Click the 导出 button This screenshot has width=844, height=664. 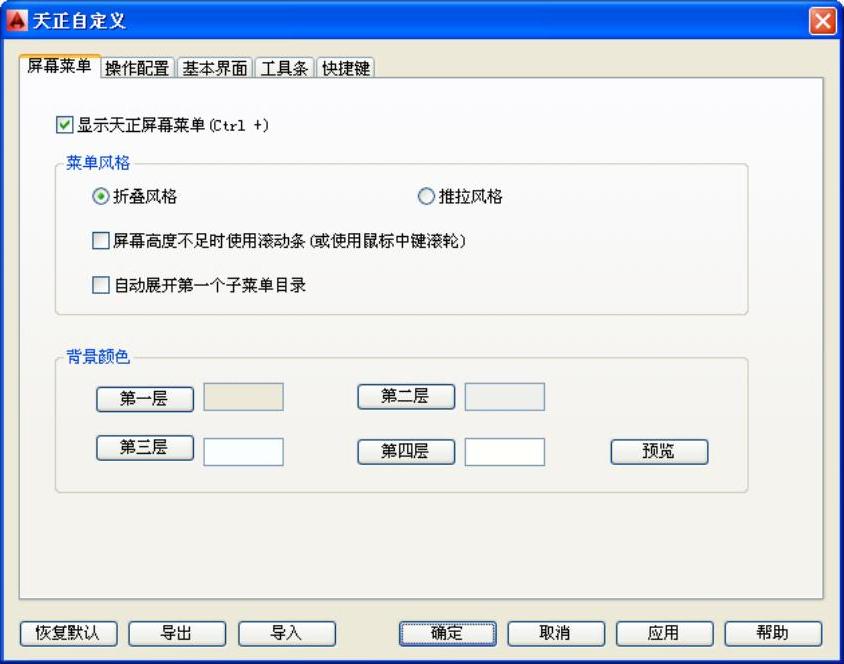tap(177, 633)
